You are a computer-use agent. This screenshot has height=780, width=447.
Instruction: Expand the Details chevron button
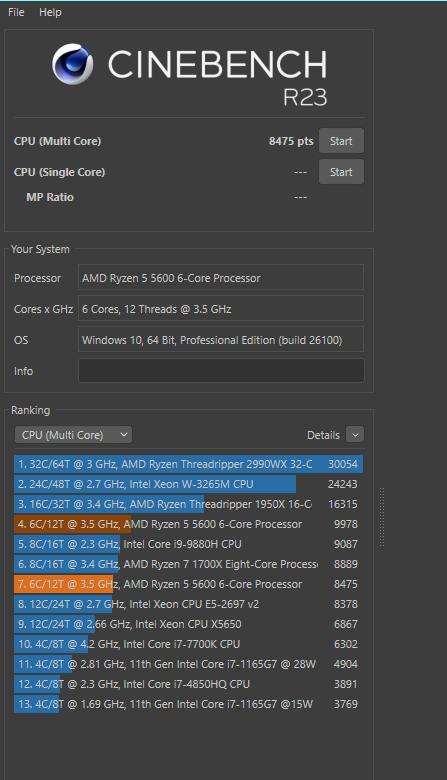pyautogui.click(x=355, y=435)
